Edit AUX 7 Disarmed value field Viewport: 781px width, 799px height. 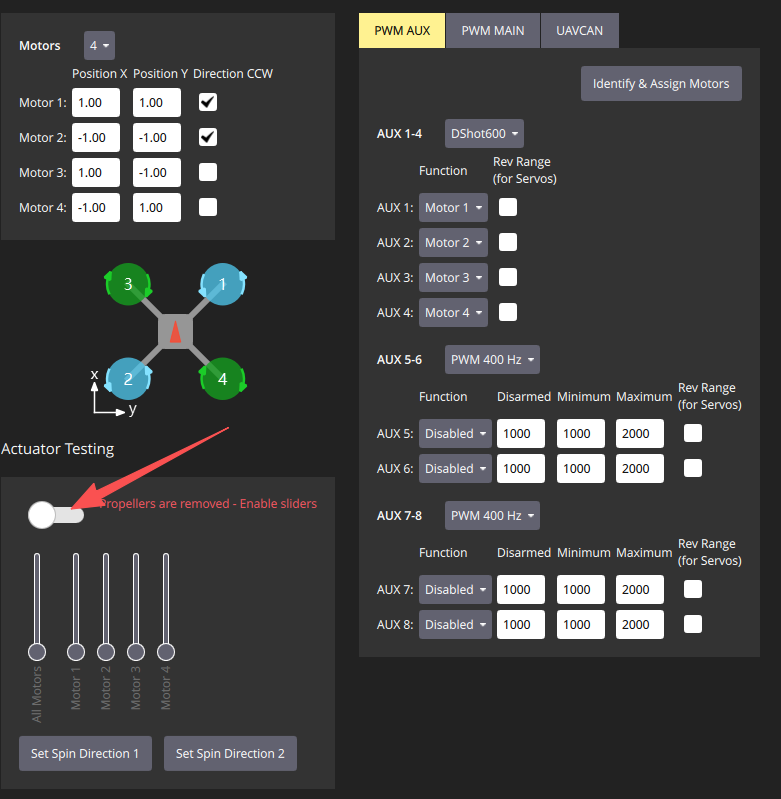[x=521, y=590]
